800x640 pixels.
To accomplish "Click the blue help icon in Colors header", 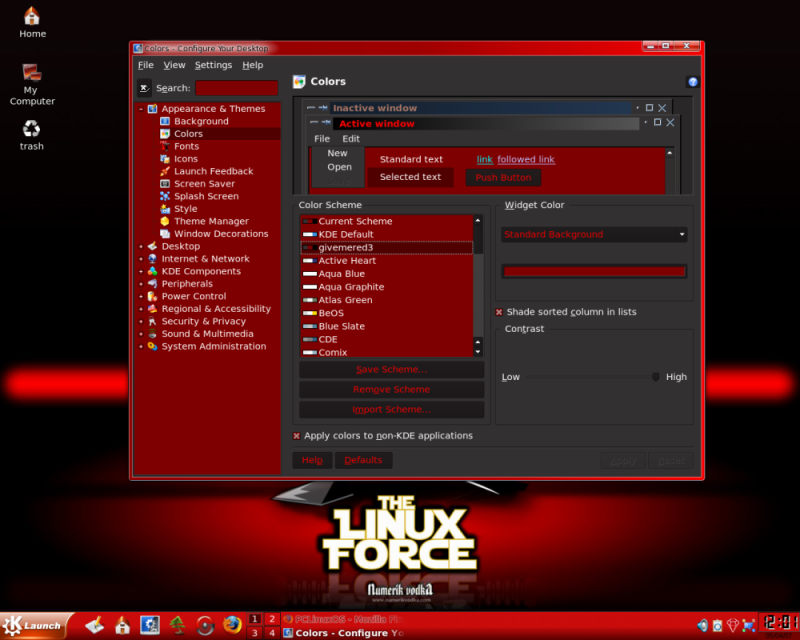I will click(692, 82).
